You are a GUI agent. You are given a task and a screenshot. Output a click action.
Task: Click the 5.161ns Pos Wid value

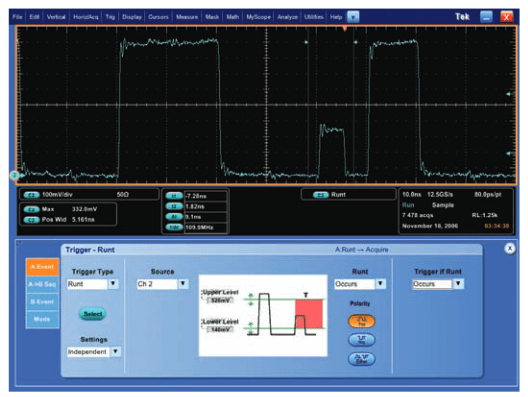pos(83,220)
